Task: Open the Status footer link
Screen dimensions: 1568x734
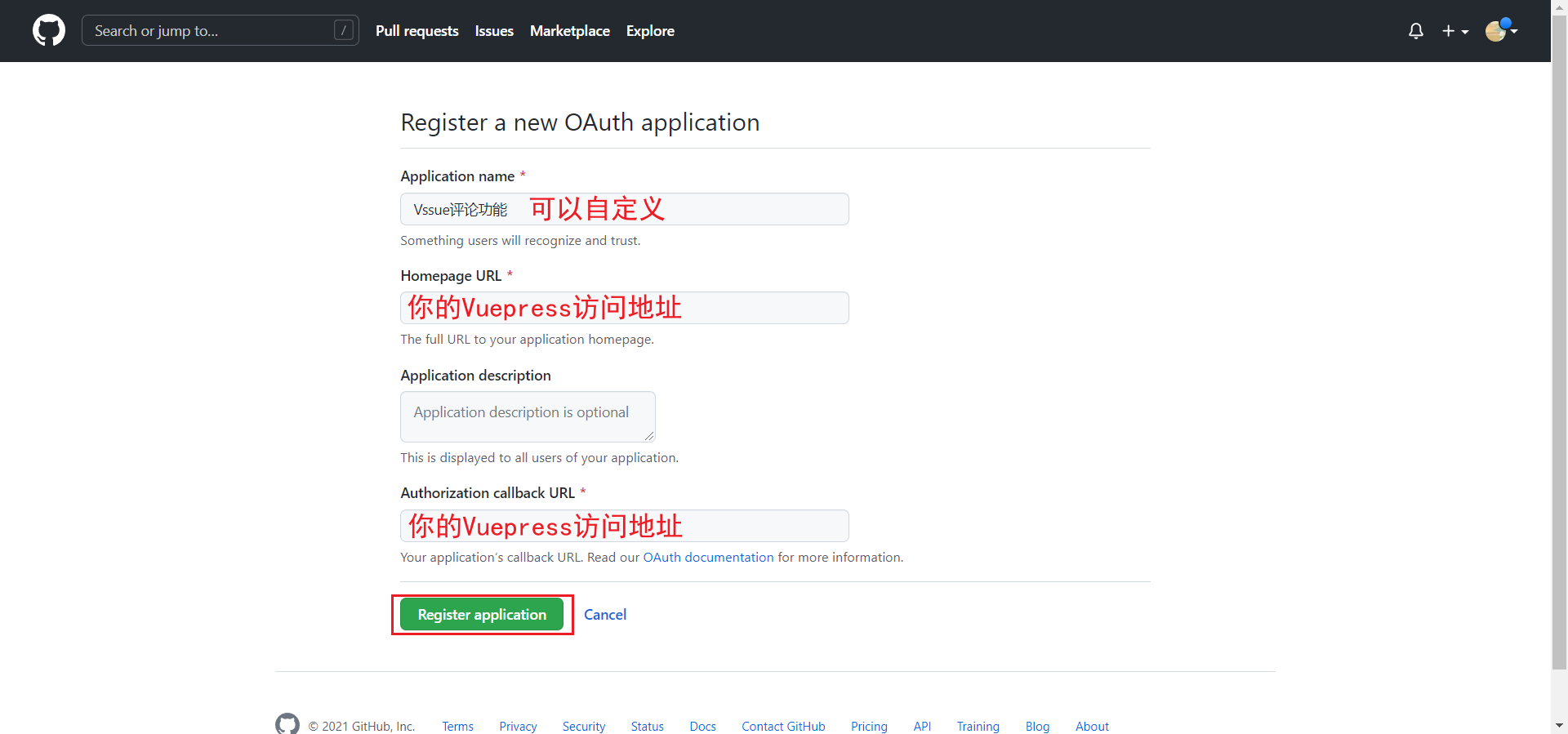Action: pos(647,726)
